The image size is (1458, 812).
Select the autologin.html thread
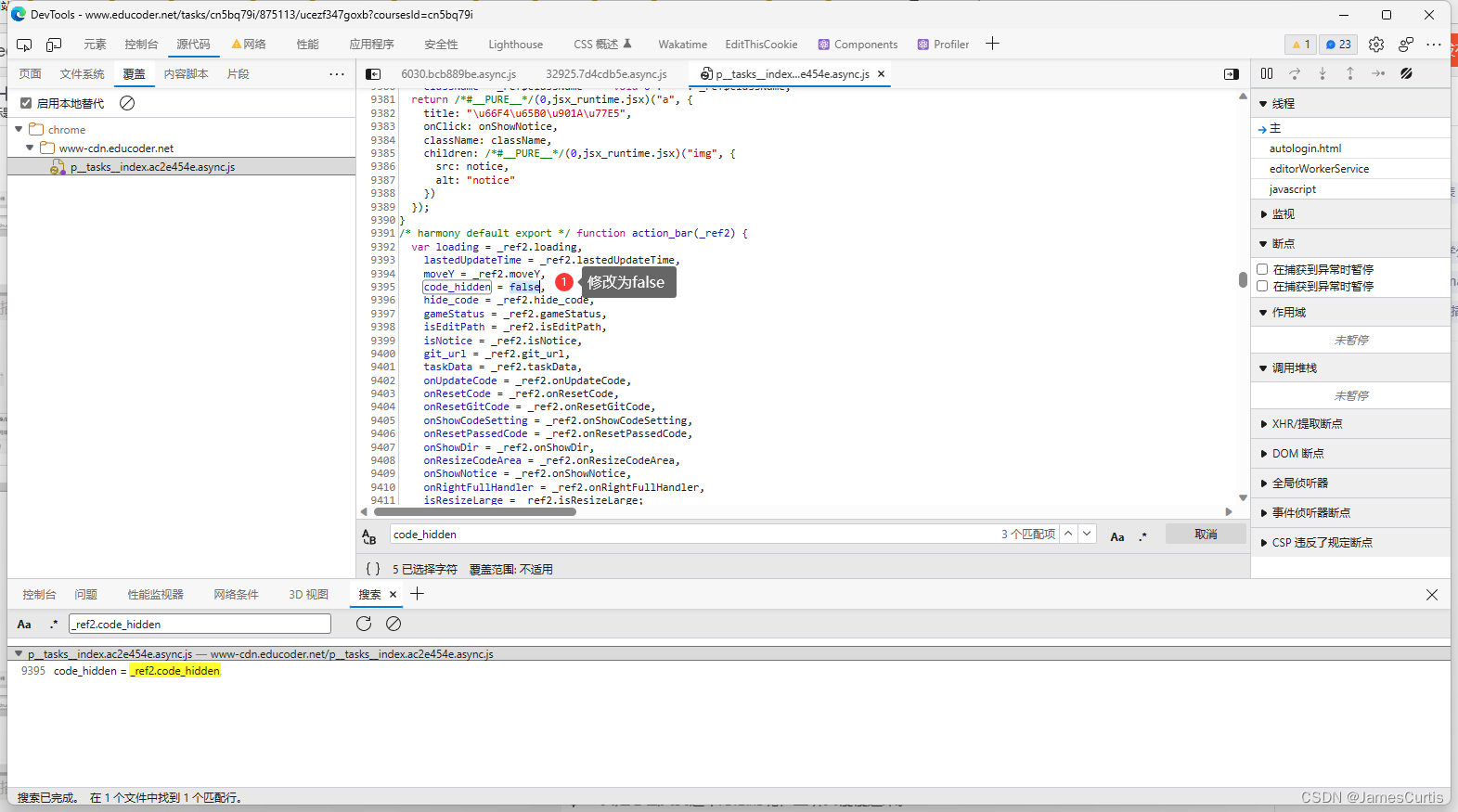1305,148
